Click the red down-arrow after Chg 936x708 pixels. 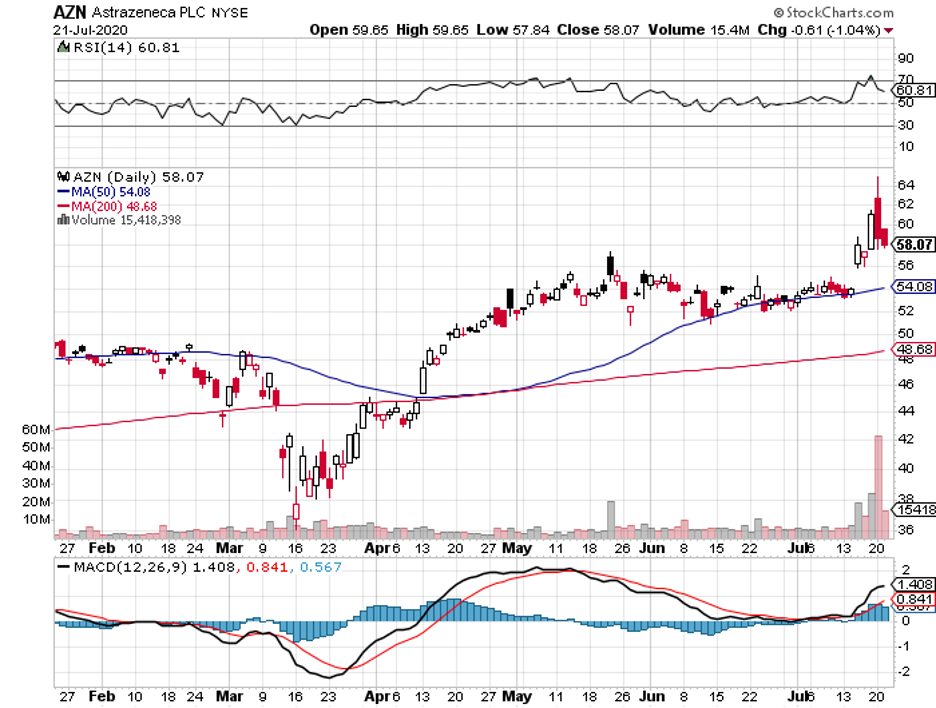pyautogui.click(x=889, y=30)
